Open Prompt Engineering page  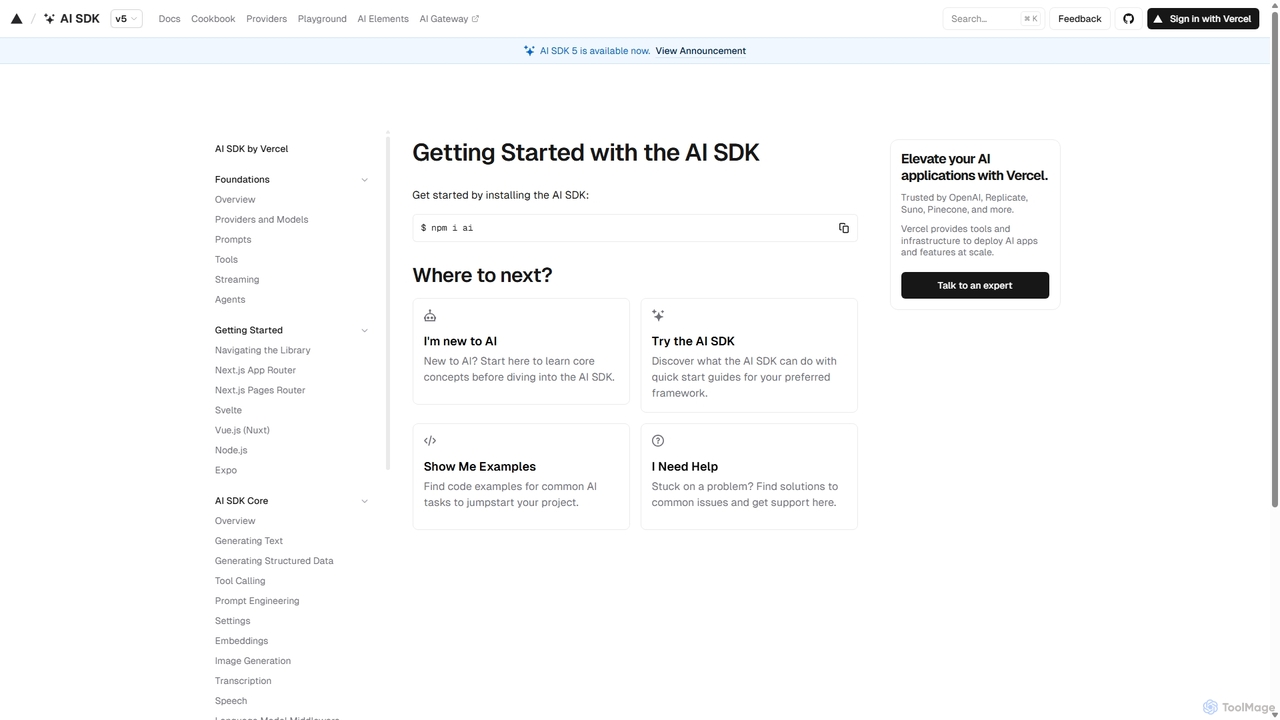(x=257, y=602)
